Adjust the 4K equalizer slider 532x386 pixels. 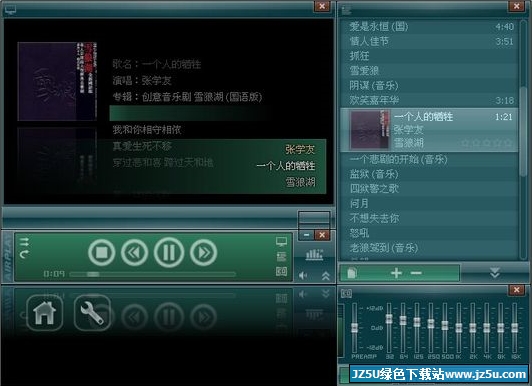(x=487, y=328)
